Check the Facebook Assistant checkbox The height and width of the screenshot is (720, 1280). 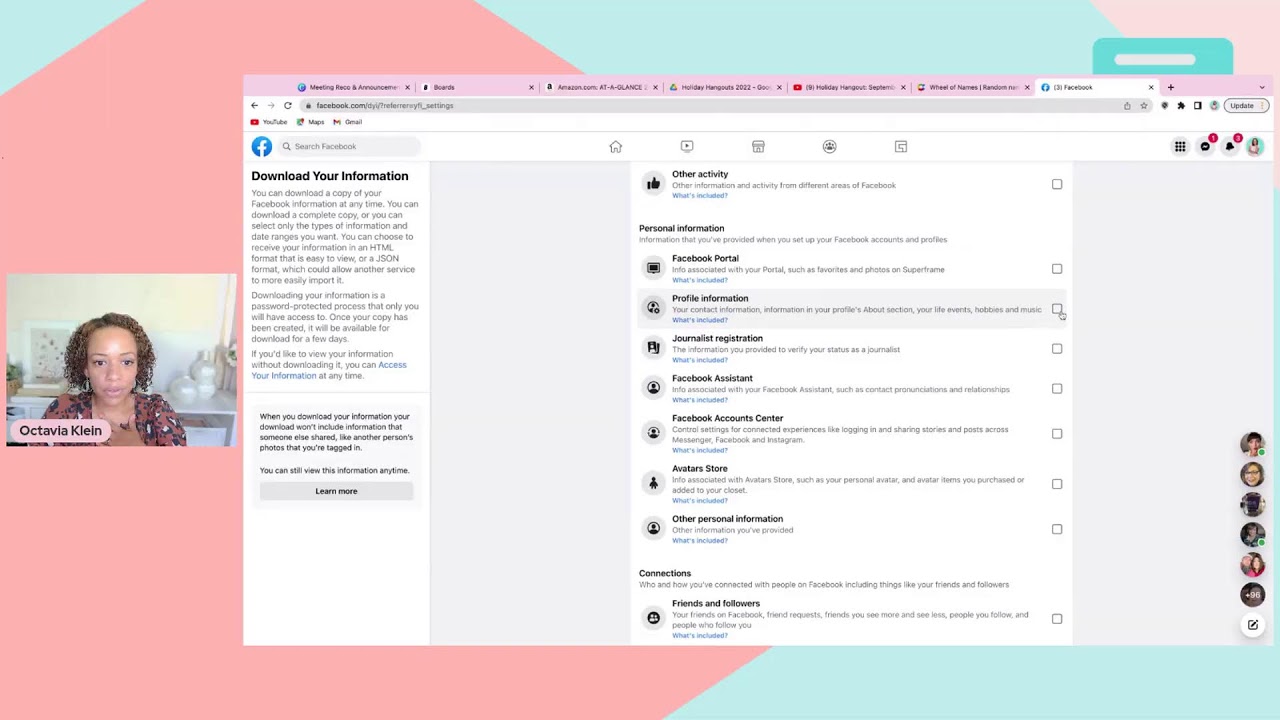coord(1057,389)
